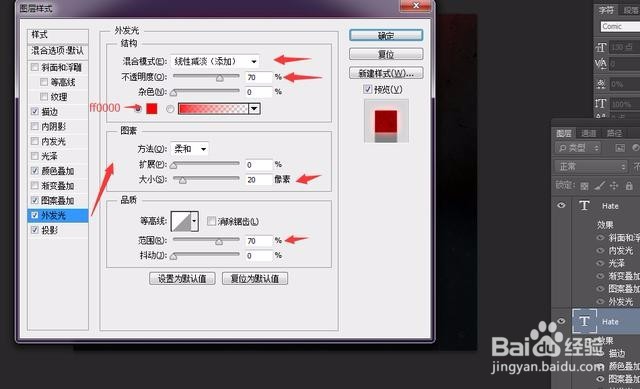Switch to the 通道 Channels tab
The image size is (640, 389).
(589, 133)
